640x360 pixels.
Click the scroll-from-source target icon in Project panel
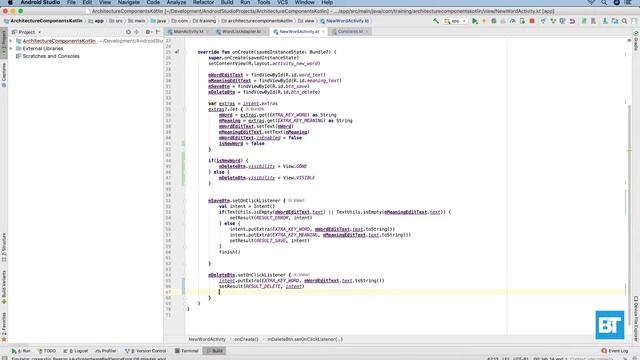point(128,32)
